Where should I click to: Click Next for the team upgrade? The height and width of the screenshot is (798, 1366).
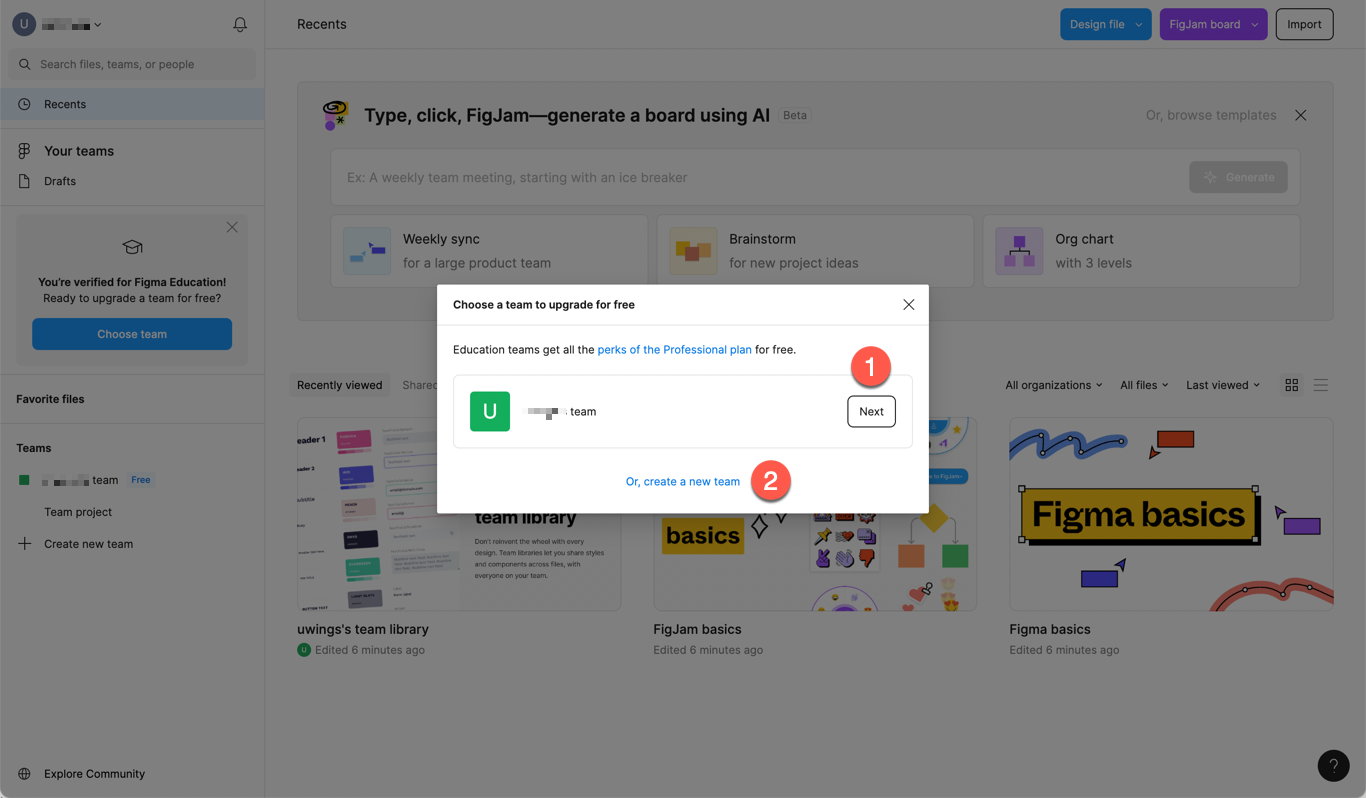click(871, 412)
